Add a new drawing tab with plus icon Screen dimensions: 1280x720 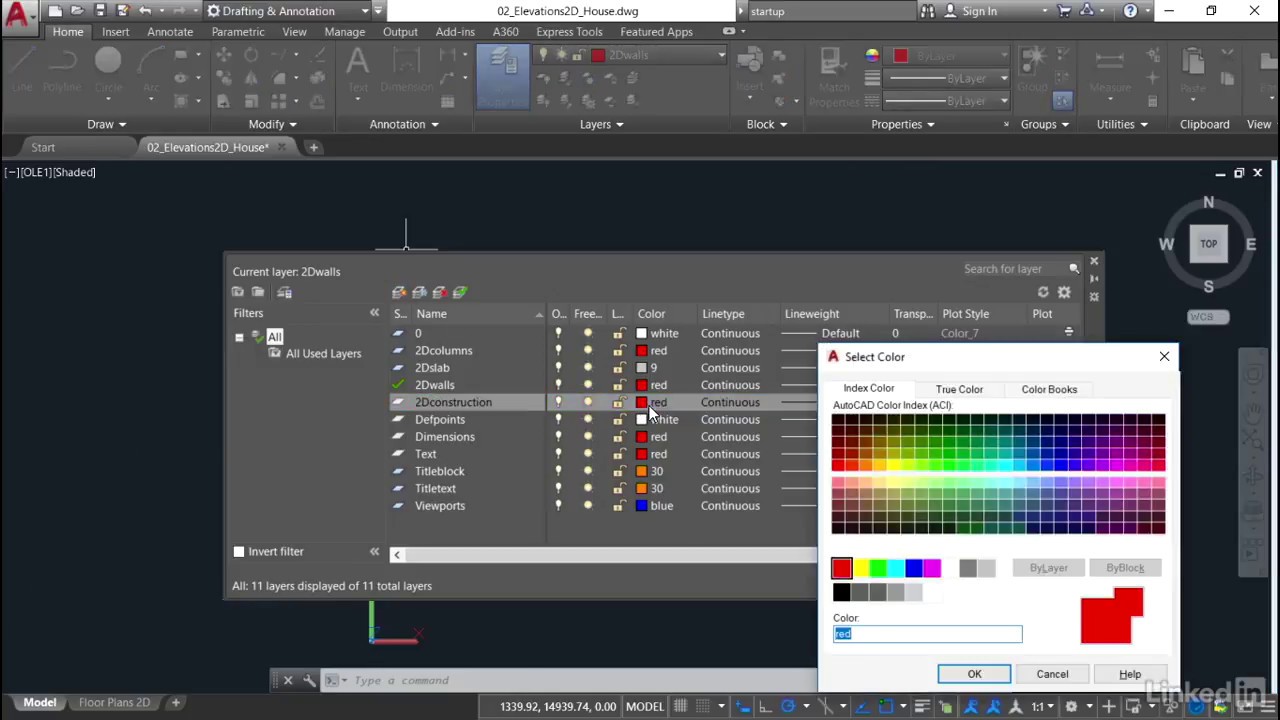coord(313,147)
